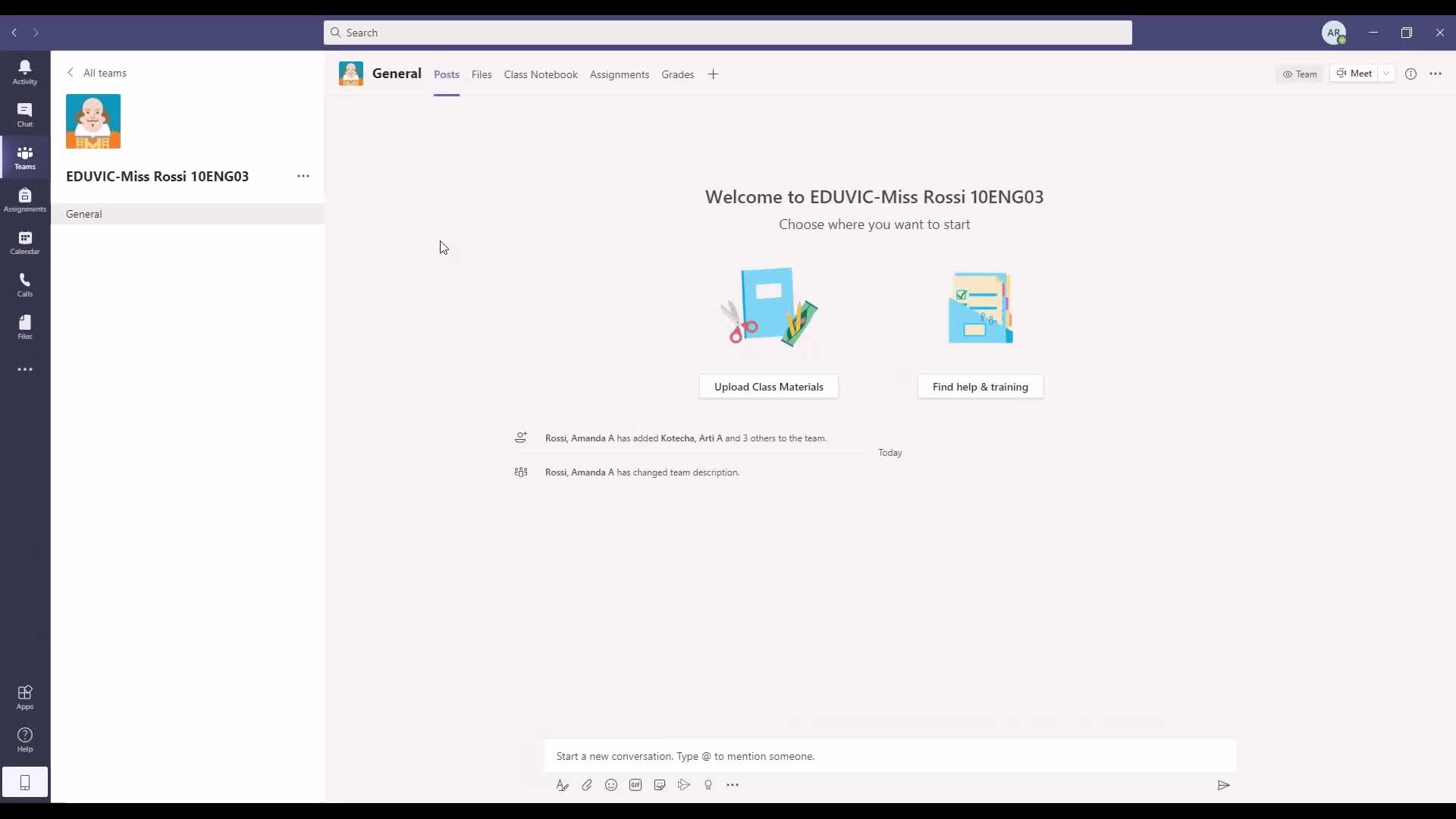
Task: Go back to All teams
Action: pos(97,73)
